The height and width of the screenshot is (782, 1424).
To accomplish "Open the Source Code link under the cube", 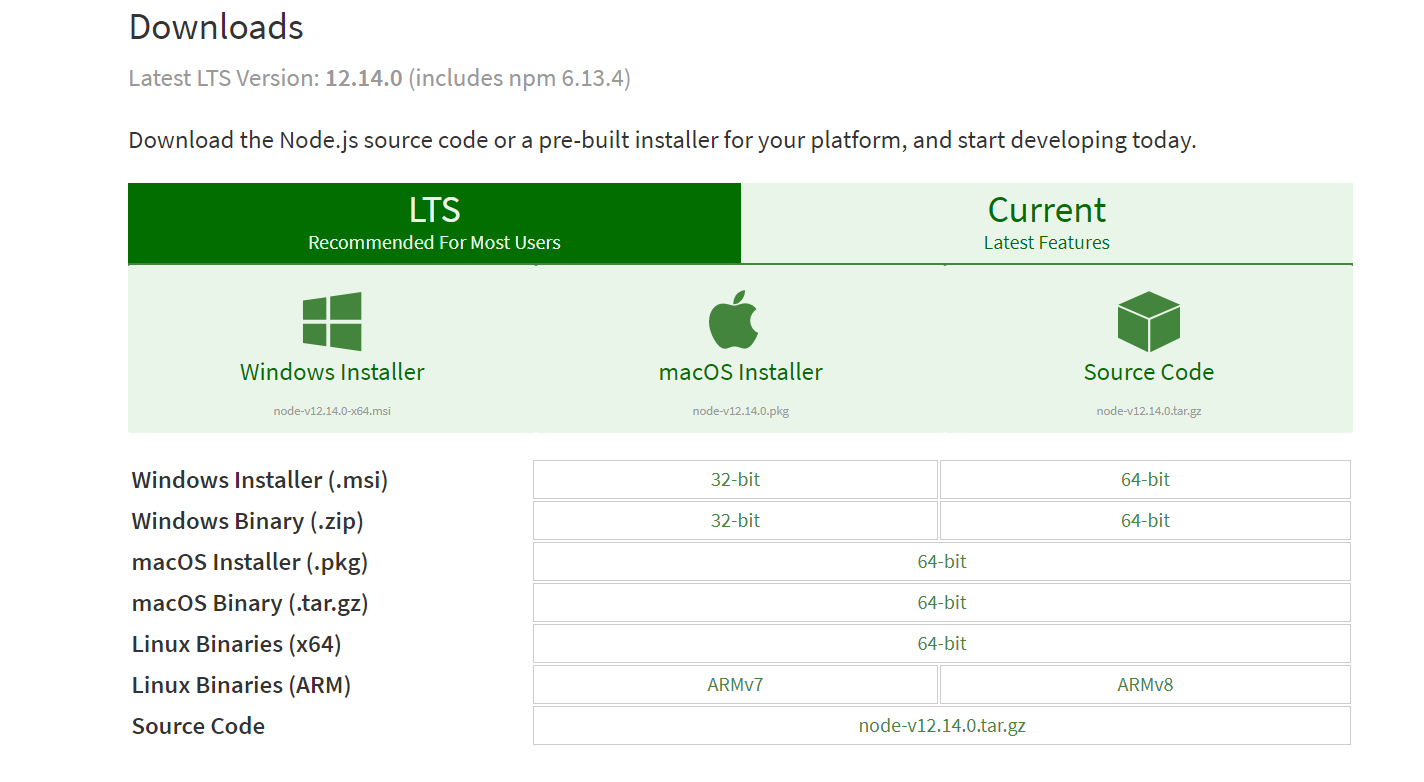I will click(1149, 372).
